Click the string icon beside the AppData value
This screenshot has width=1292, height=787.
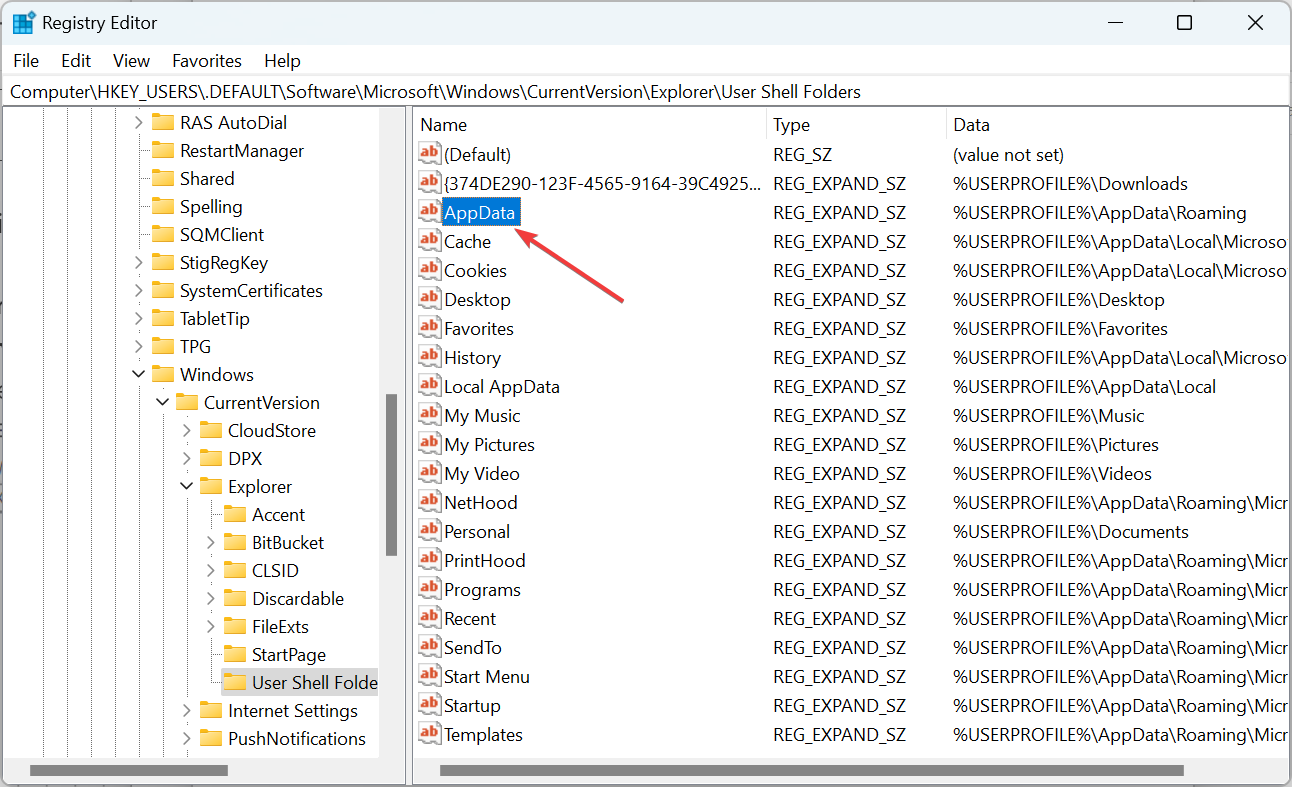[x=429, y=212]
